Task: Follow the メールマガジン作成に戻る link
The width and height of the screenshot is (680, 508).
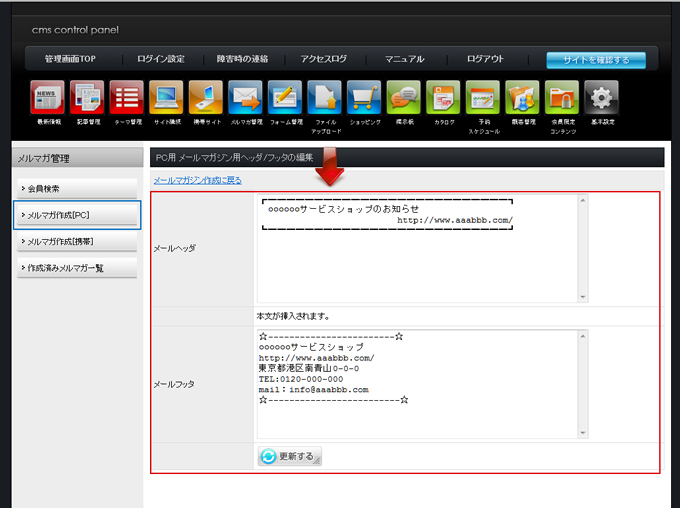Action: pos(197,180)
